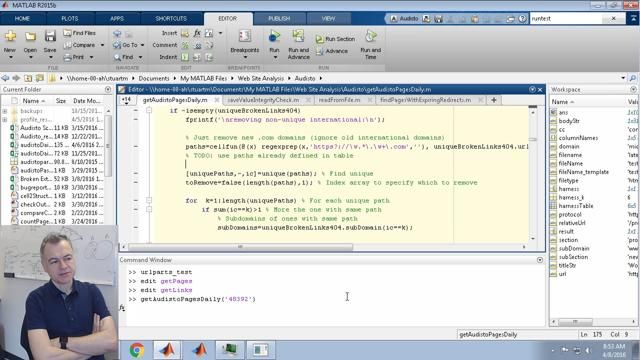Screen dimensions: 640x360
Task: Expand the backups folder
Action: point(4,111)
